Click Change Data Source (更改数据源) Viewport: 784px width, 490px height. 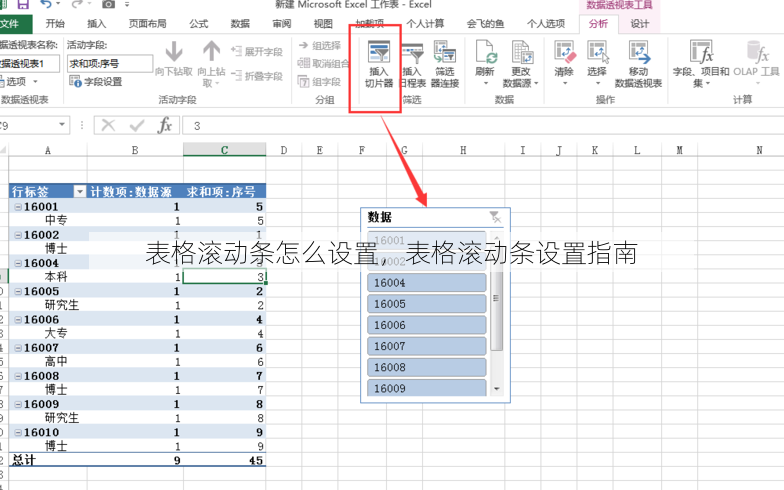click(x=520, y=64)
